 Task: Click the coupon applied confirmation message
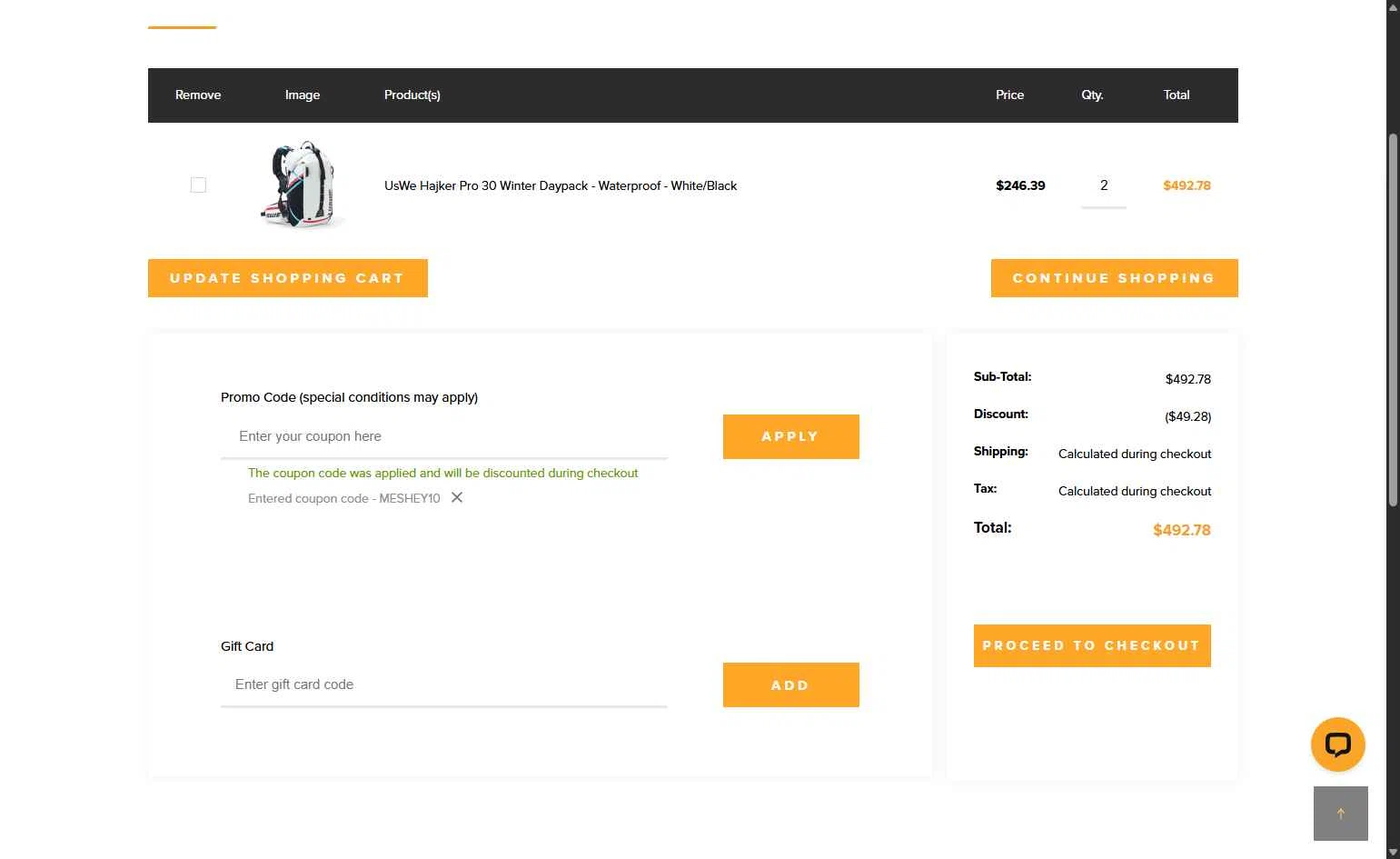443,473
